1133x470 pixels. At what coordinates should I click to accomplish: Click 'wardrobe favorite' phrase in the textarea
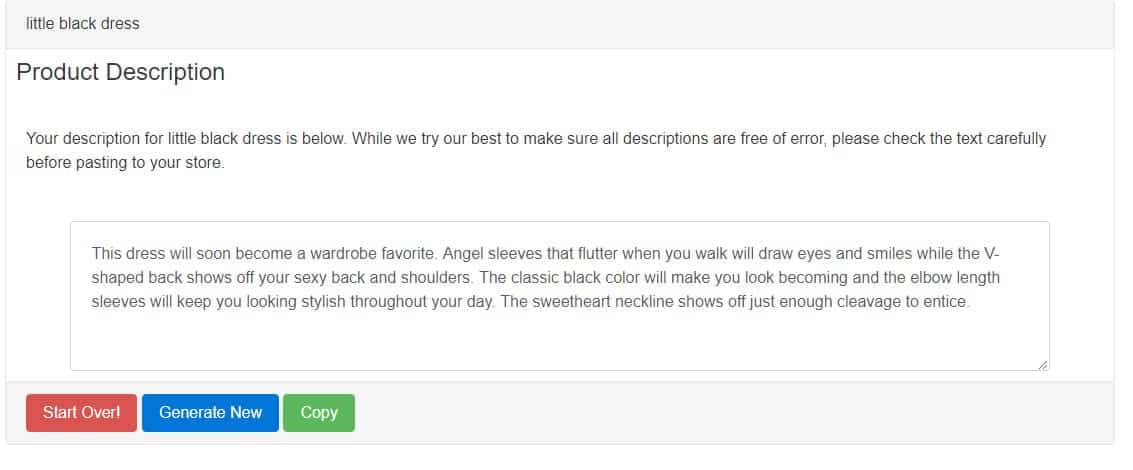[374, 254]
